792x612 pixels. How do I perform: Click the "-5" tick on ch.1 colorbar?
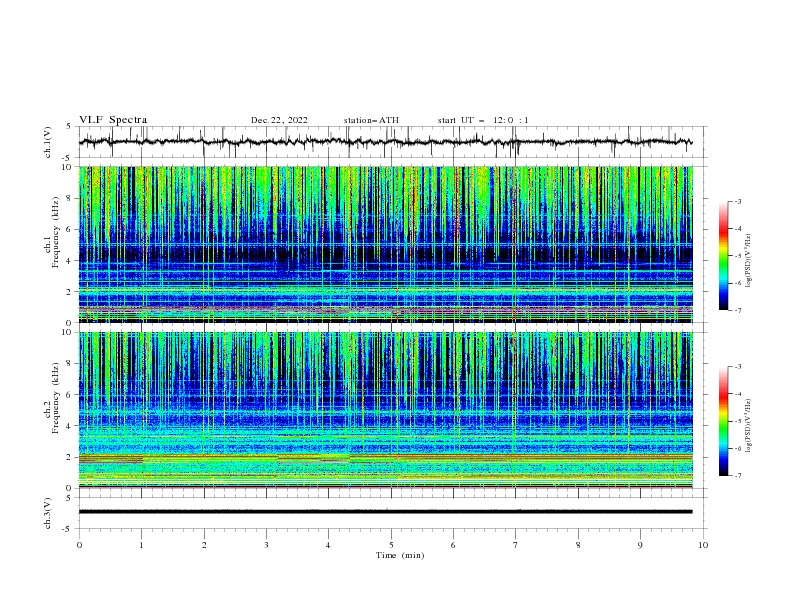(x=737, y=256)
